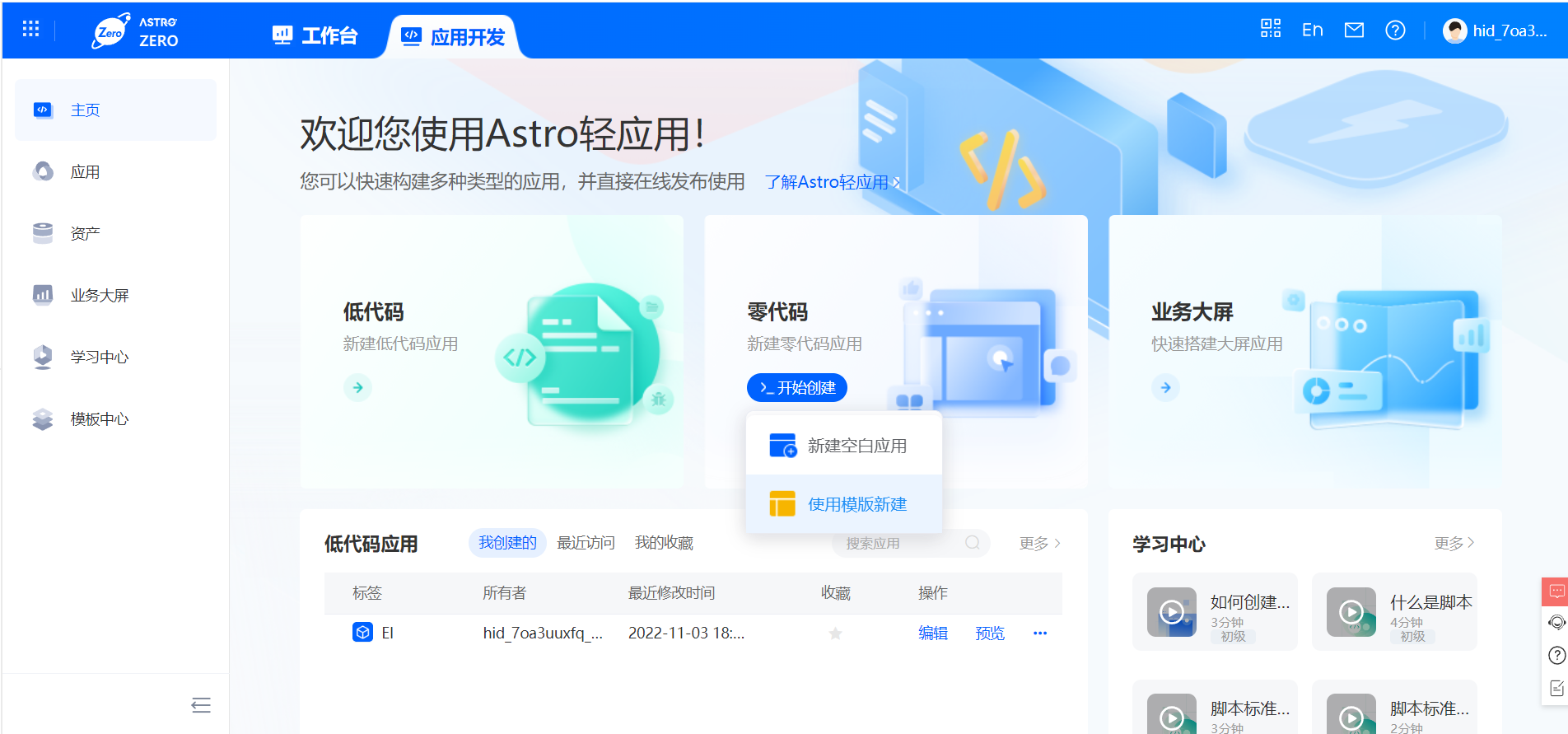1568x734 pixels.
Task: Select 主页 in the sidebar
Action: pos(115,110)
